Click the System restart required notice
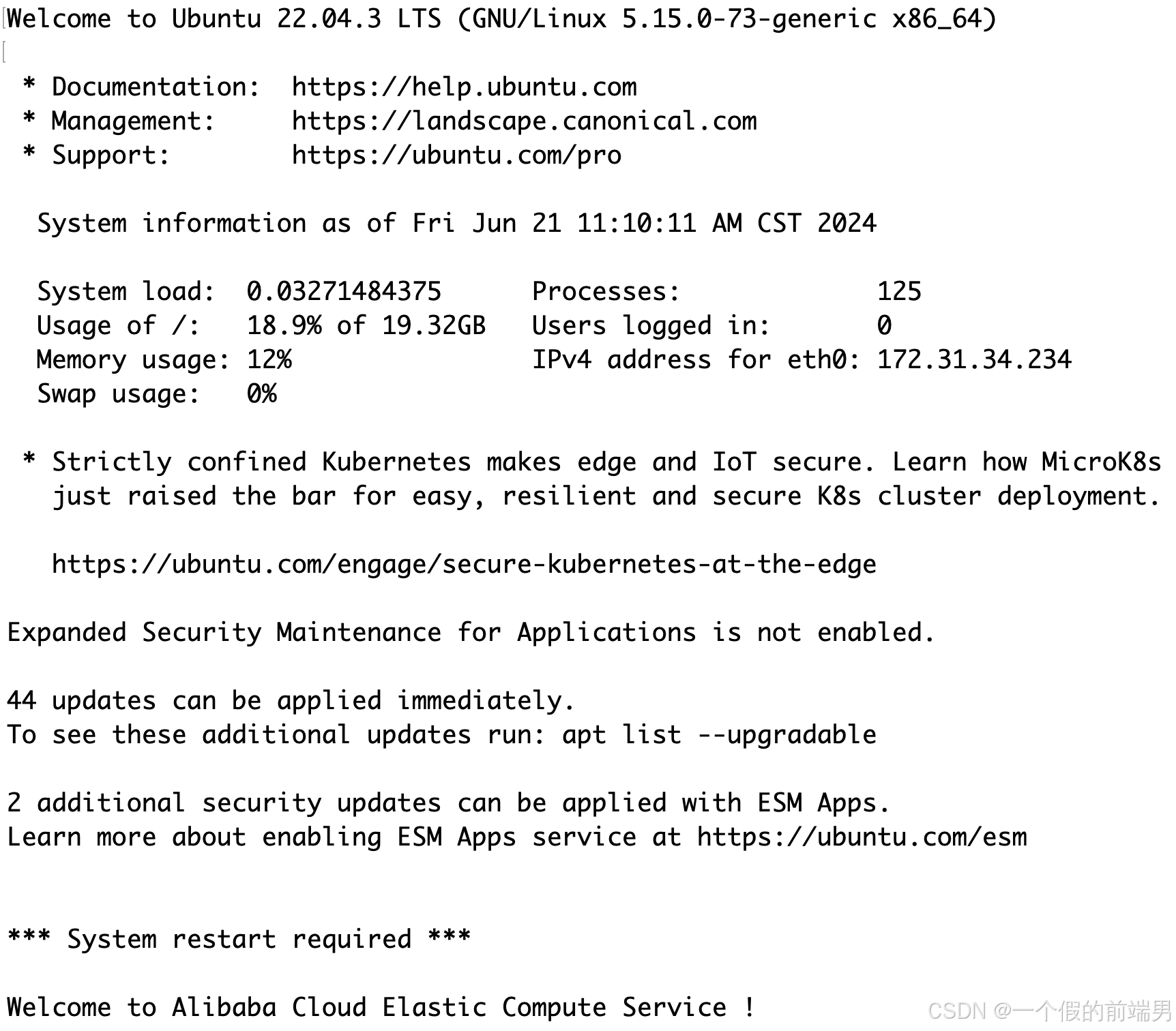 click(239, 940)
